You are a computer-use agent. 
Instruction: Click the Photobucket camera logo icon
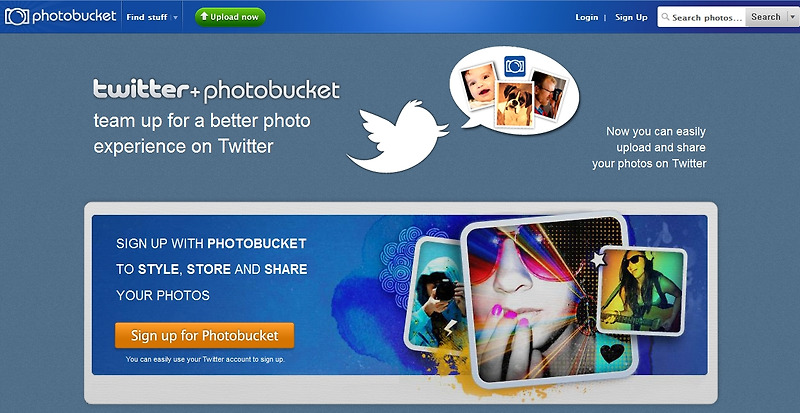tap(16, 17)
